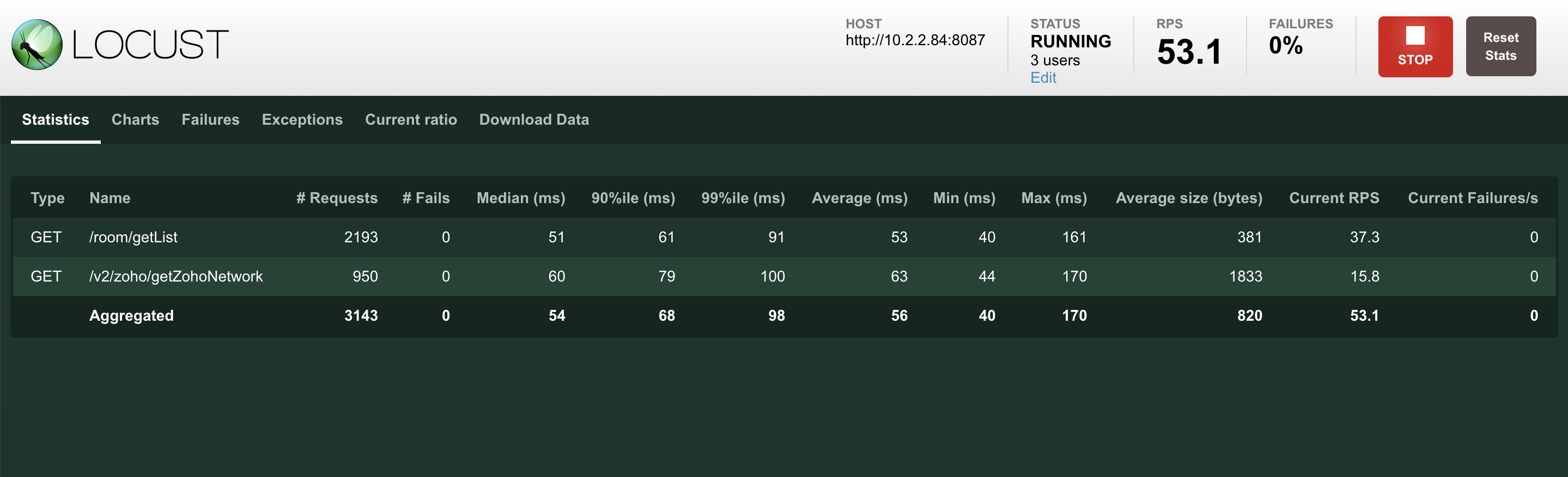Sort by Average size (bytes) header

[x=1189, y=198]
